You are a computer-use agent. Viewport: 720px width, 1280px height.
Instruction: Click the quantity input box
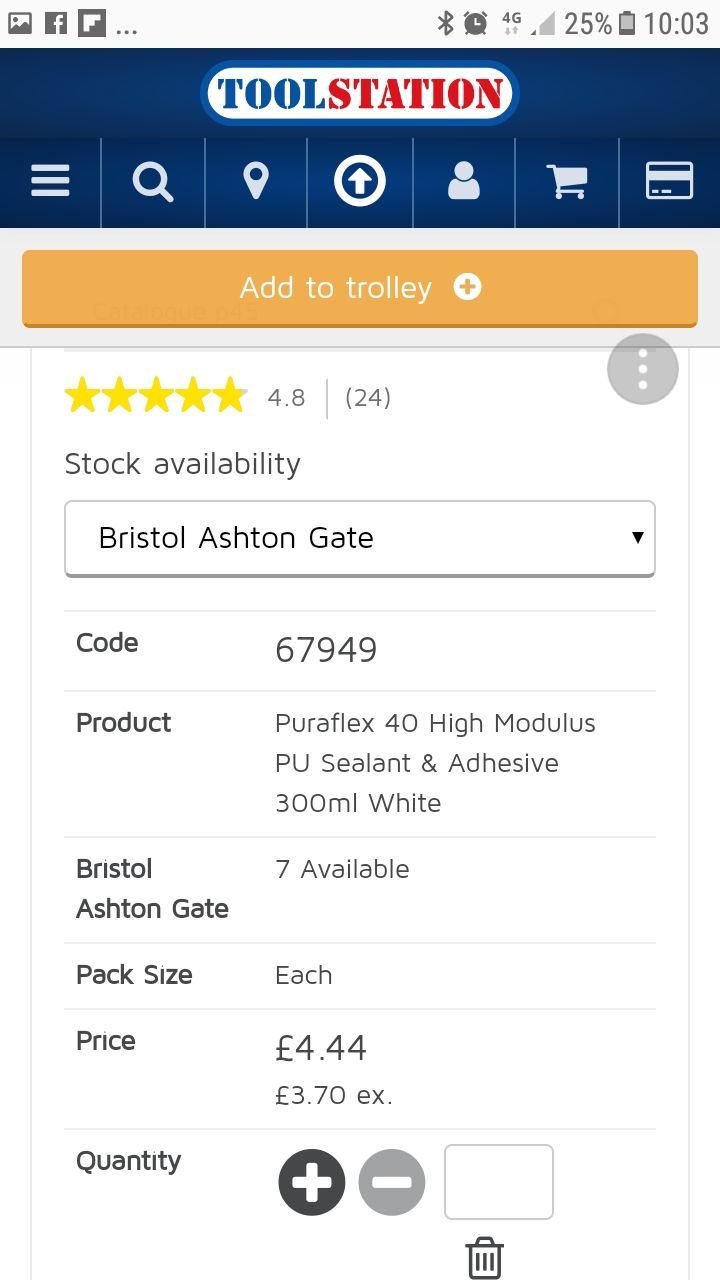[x=499, y=1182]
